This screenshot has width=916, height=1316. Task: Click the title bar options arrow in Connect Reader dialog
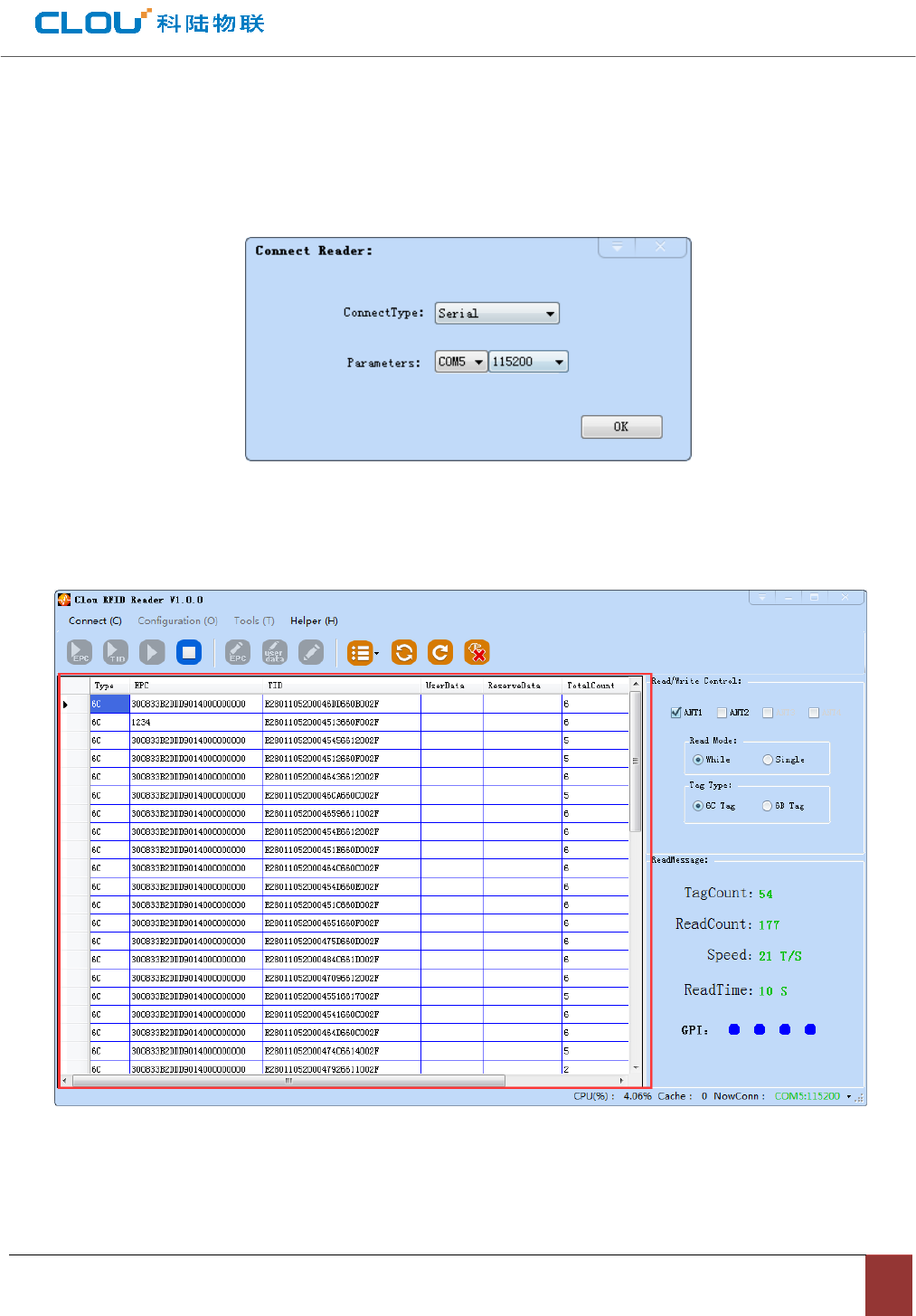click(x=618, y=247)
